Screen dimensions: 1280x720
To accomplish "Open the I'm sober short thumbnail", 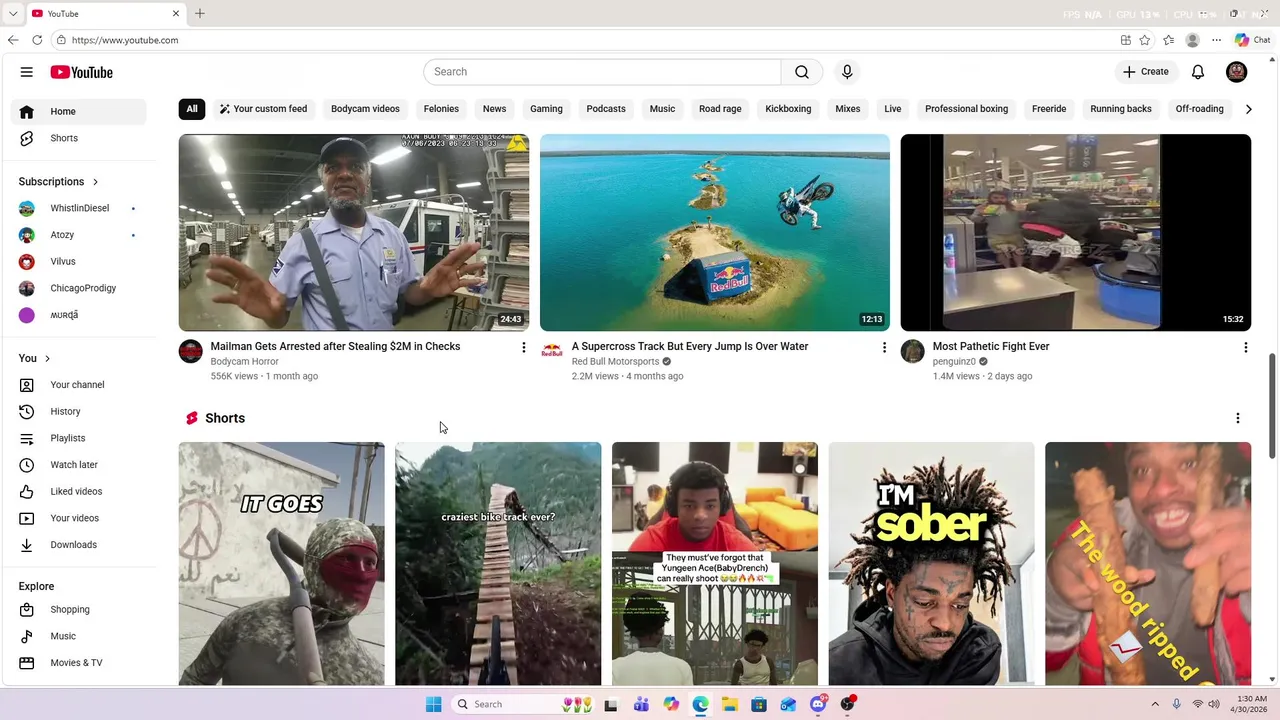I will 931,564.
